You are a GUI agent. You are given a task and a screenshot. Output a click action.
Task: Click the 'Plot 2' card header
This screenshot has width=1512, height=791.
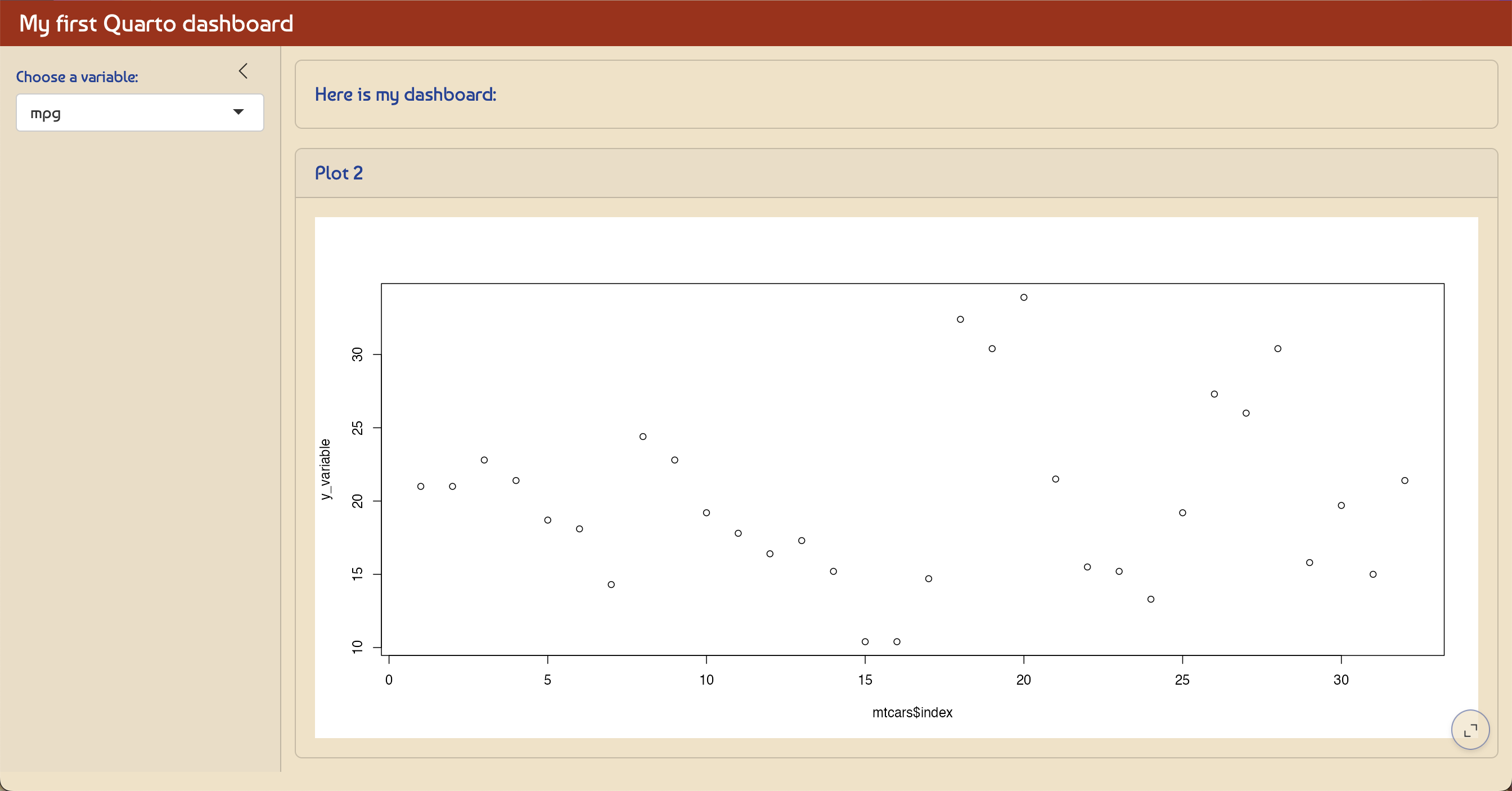[339, 173]
